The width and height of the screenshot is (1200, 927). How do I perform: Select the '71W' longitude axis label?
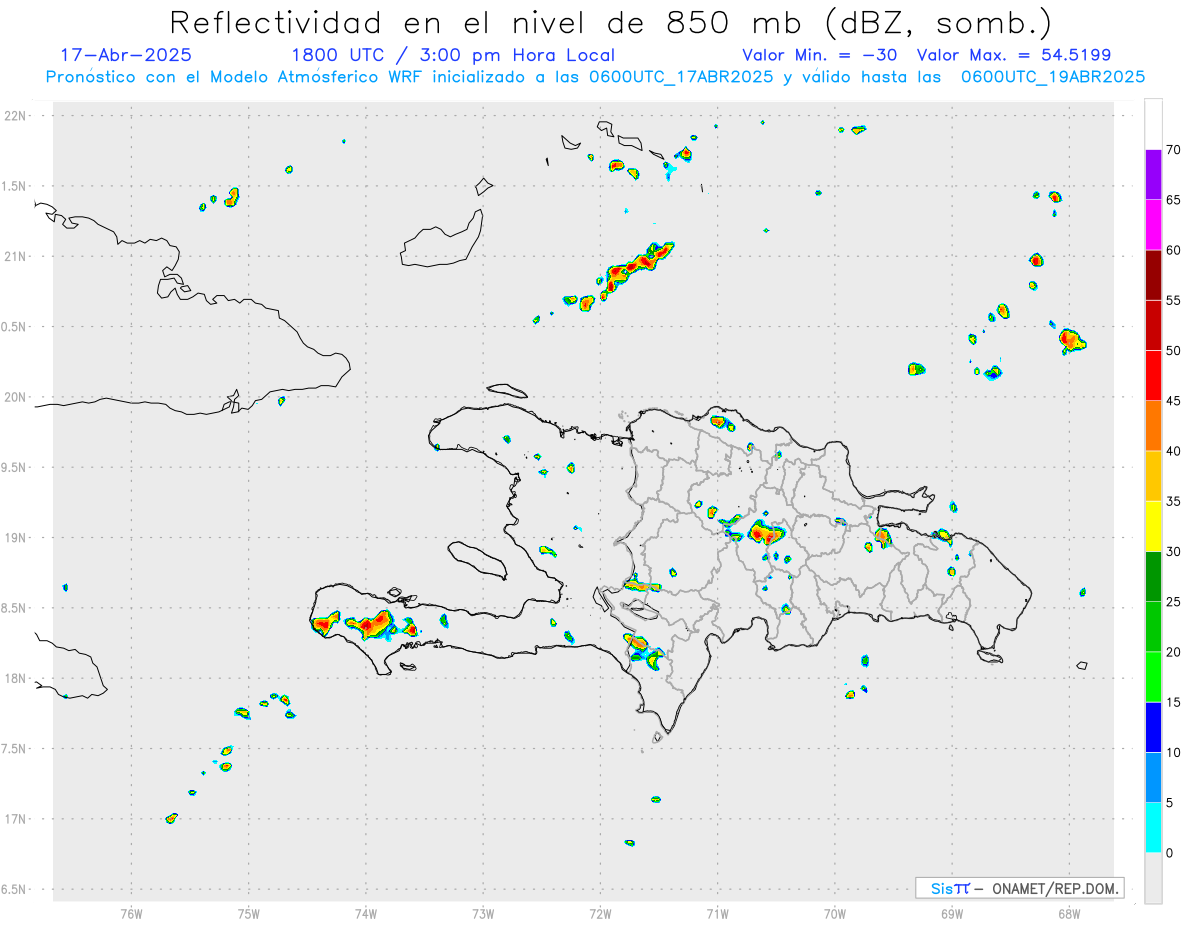(717, 914)
